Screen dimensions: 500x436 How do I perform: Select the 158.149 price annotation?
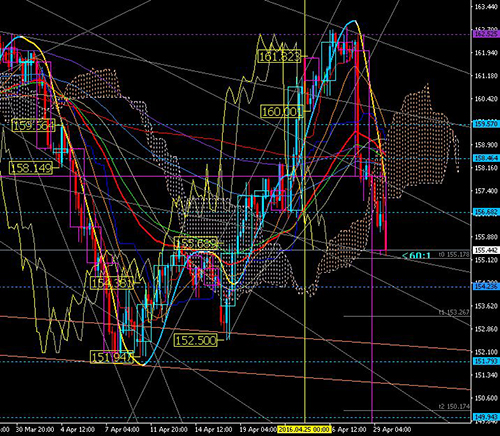point(31,168)
